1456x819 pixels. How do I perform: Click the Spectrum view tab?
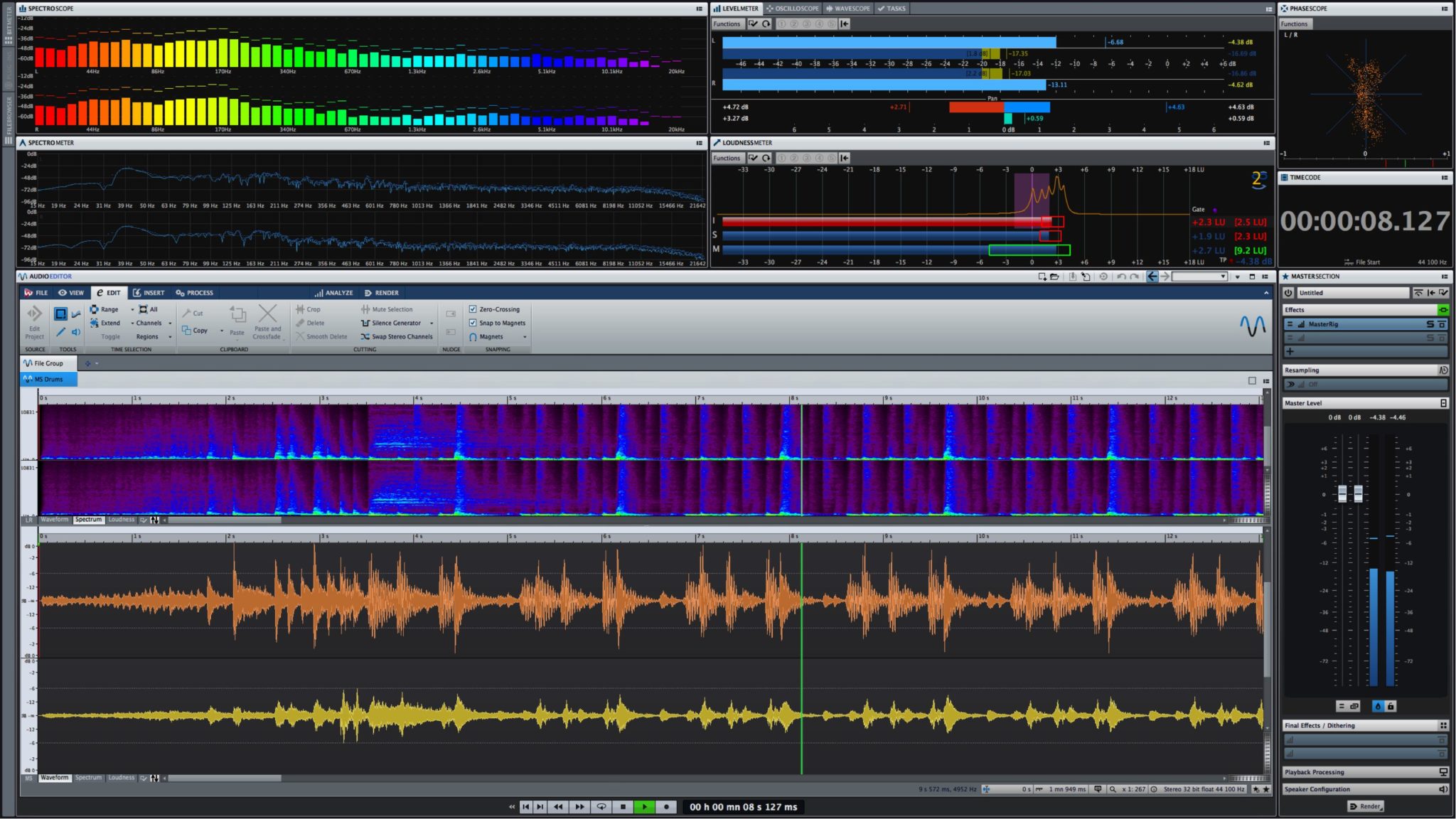(x=89, y=519)
